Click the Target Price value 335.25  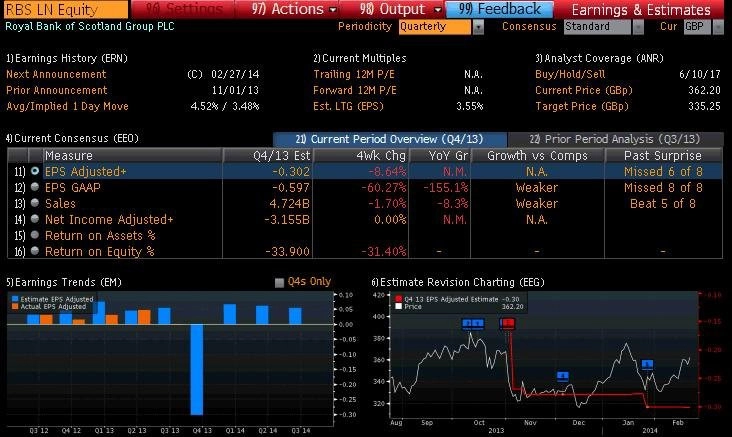[x=704, y=106]
